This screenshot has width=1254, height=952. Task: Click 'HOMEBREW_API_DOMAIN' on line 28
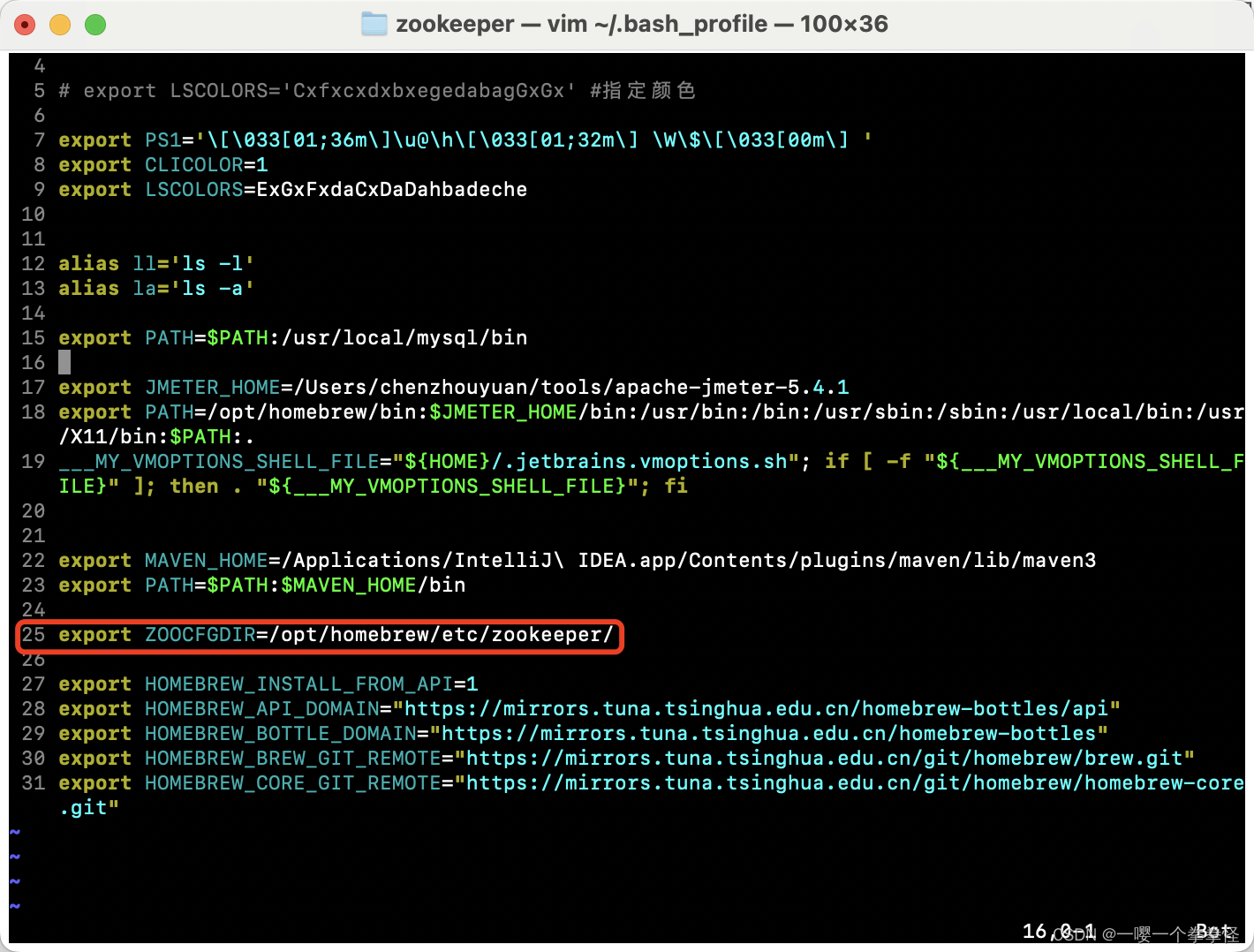click(262, 709)
